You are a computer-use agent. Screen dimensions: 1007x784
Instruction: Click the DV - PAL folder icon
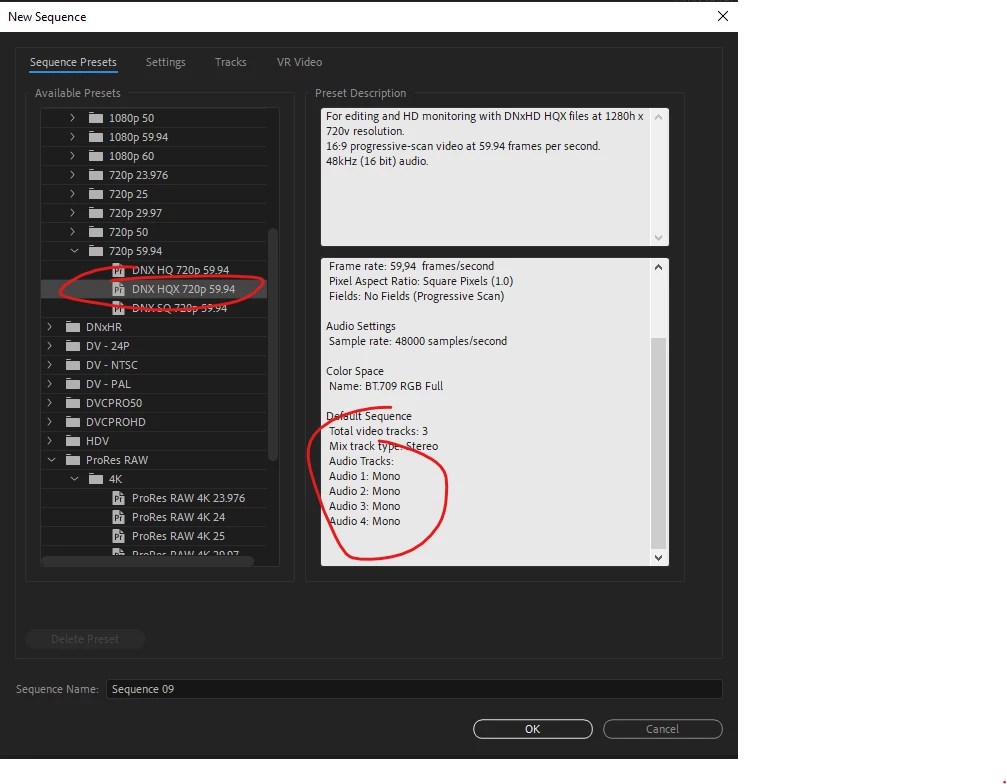point(73,384)
